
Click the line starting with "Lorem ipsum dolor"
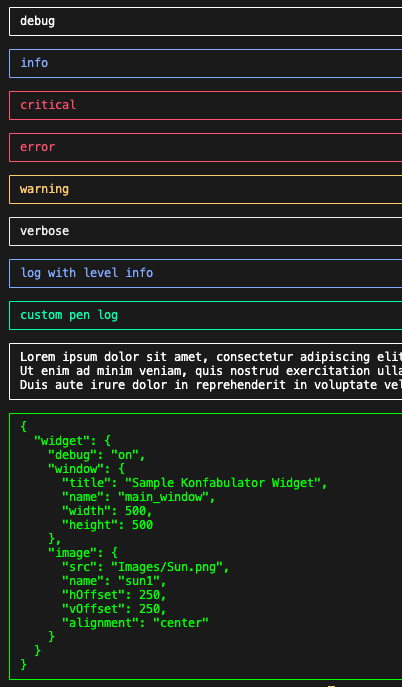[x=211, y=357]
